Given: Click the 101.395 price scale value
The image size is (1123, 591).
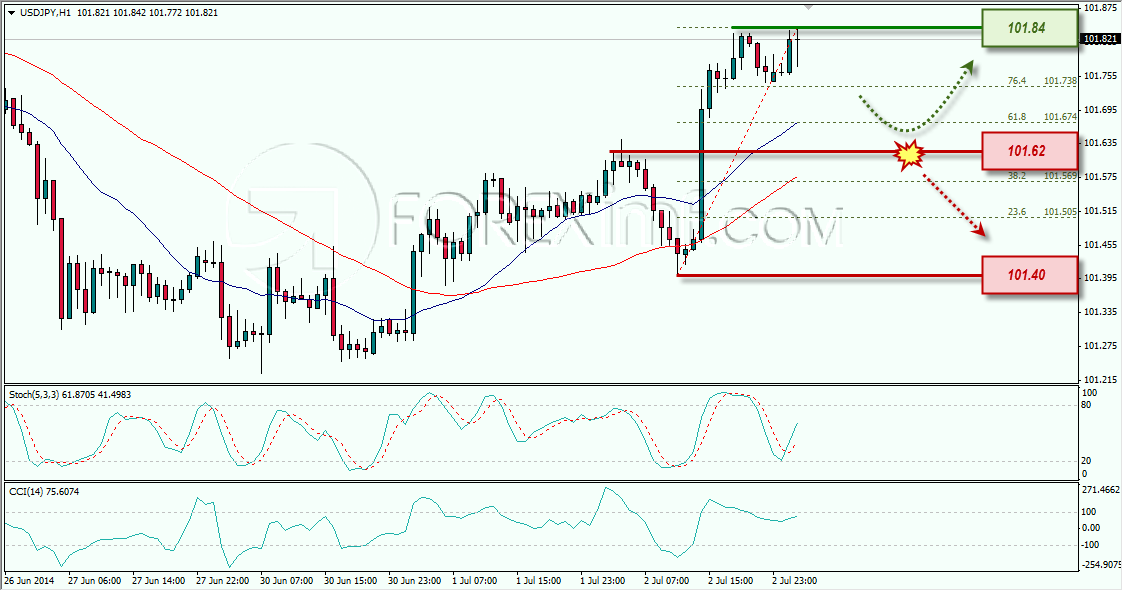Looking at the screenshot, I should coord(1099,278).
